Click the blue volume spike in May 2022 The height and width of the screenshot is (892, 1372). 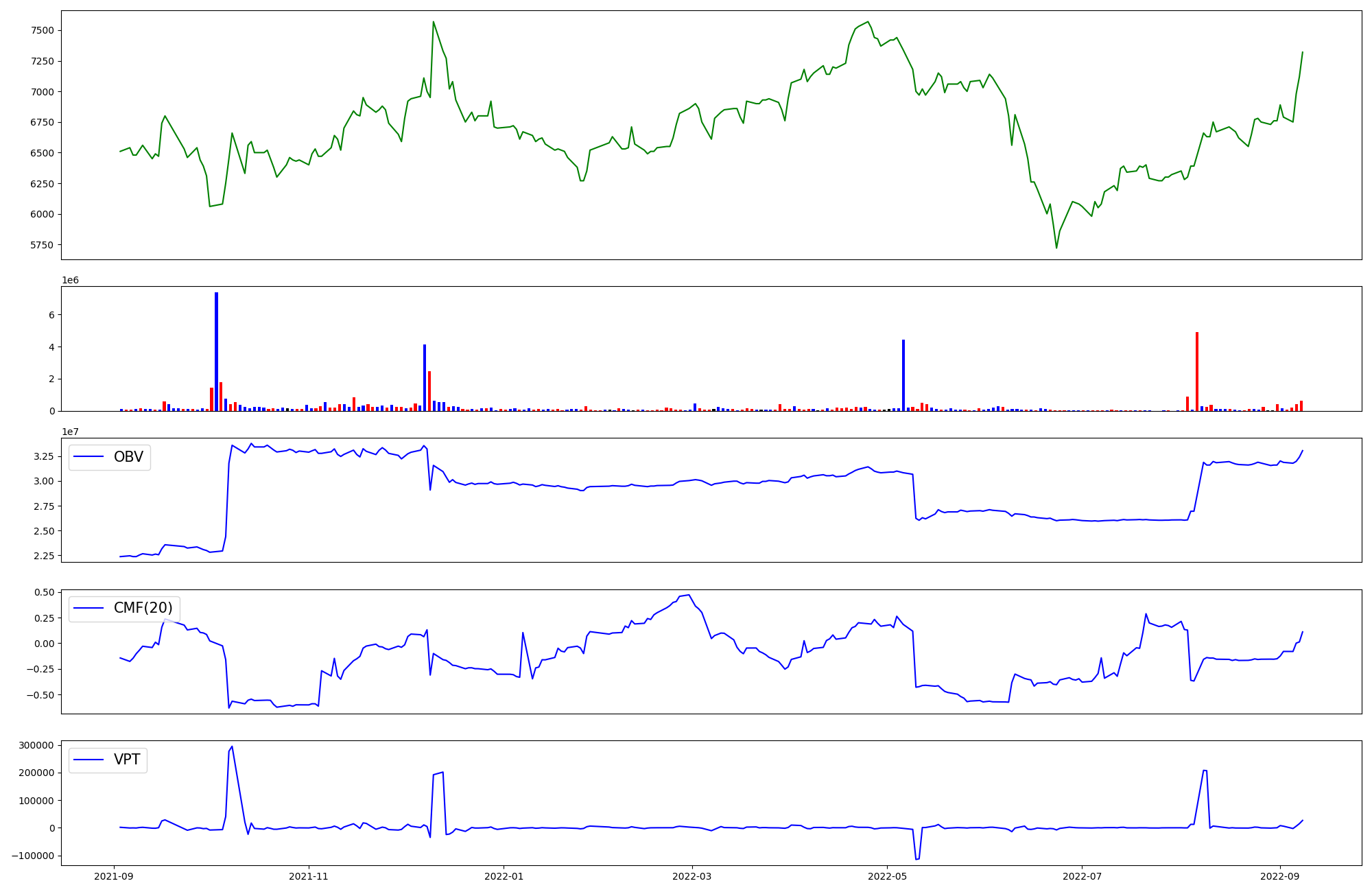[903, 375]
